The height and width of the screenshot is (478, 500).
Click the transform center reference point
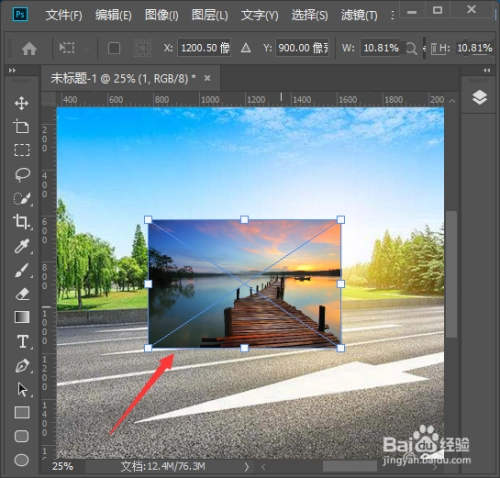(x=244, y=284)
